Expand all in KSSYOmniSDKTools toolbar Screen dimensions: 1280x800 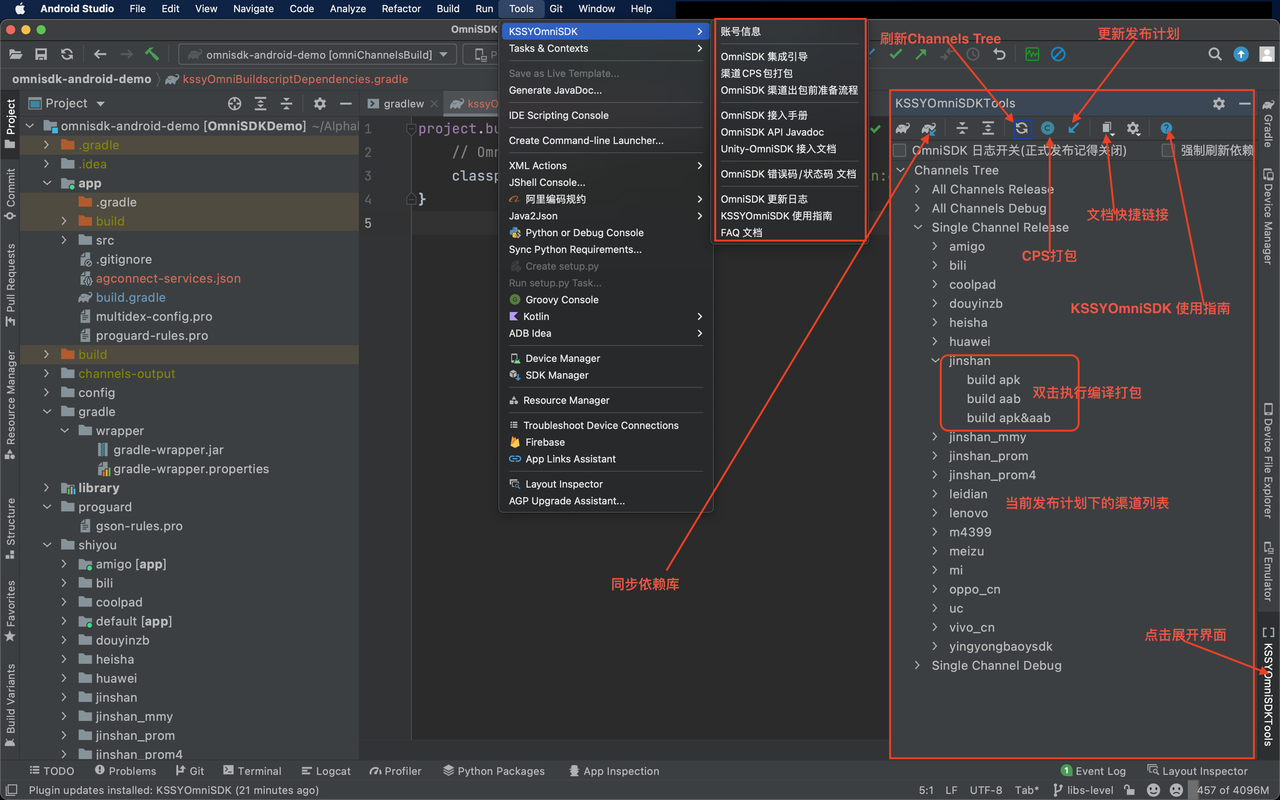pyautogui.click(x=988, y=128)
